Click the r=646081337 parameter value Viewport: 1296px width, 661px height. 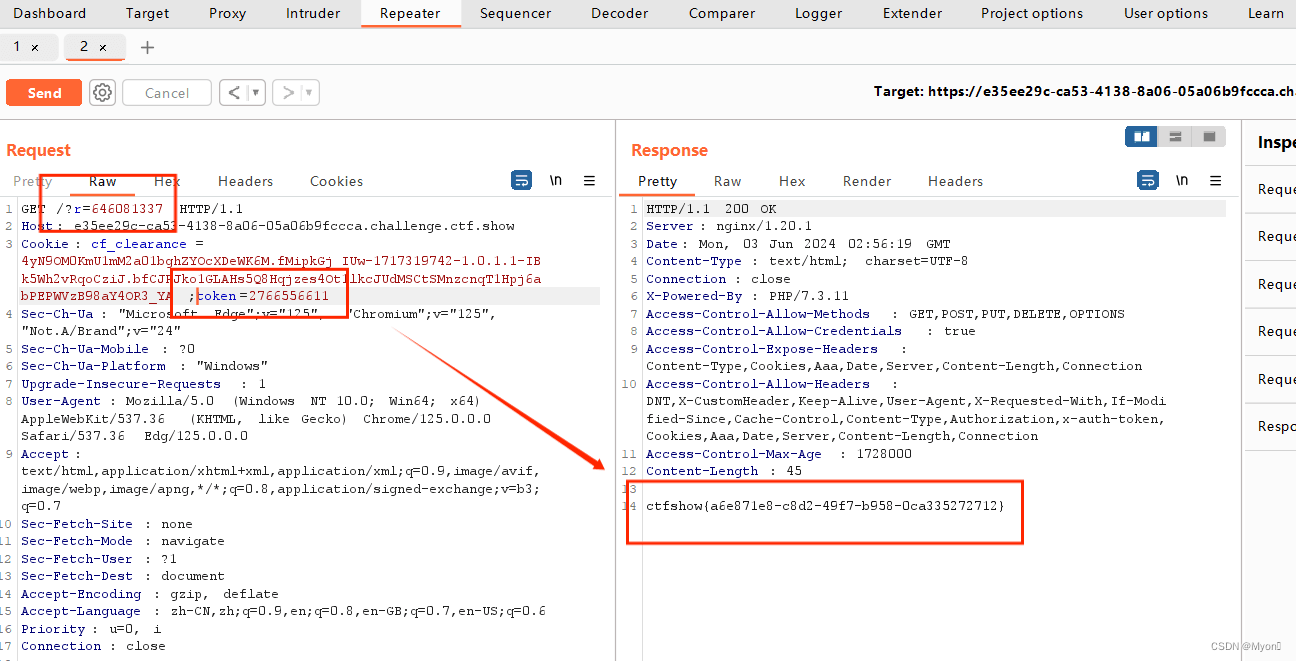[120, 209]
